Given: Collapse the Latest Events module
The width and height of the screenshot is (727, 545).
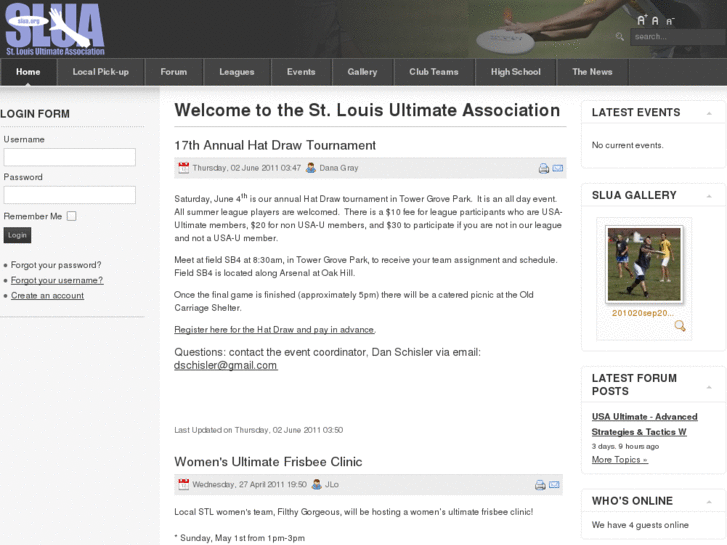Looking at the screenshot, I should (709, 113).
